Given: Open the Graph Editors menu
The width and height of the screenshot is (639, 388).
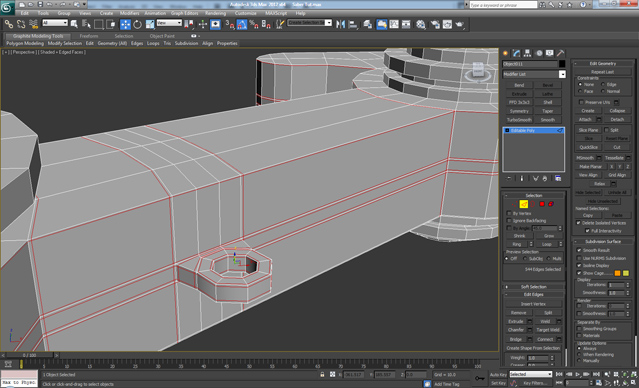Looking at the screenshot, I should point(185,13).
